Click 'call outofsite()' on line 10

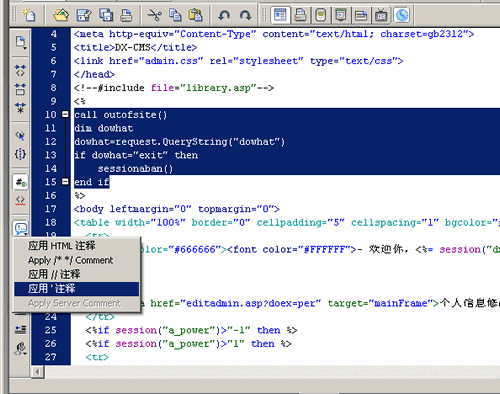tap(121, 115)
